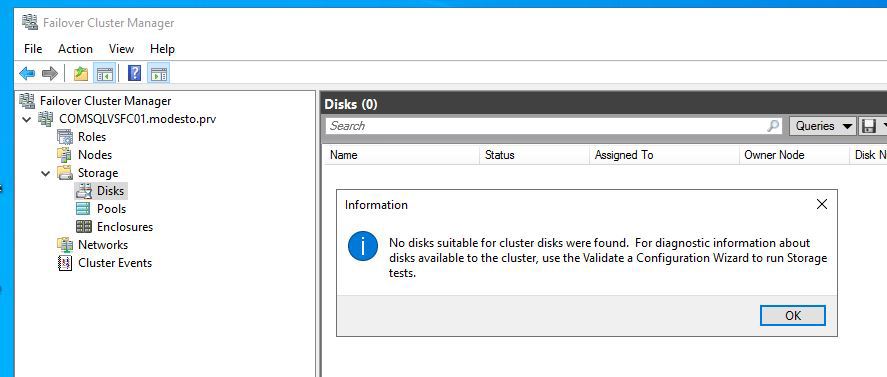Click the Cluster Events icon
The height and width of the screenshot is (377, 887).
(65, 263)
